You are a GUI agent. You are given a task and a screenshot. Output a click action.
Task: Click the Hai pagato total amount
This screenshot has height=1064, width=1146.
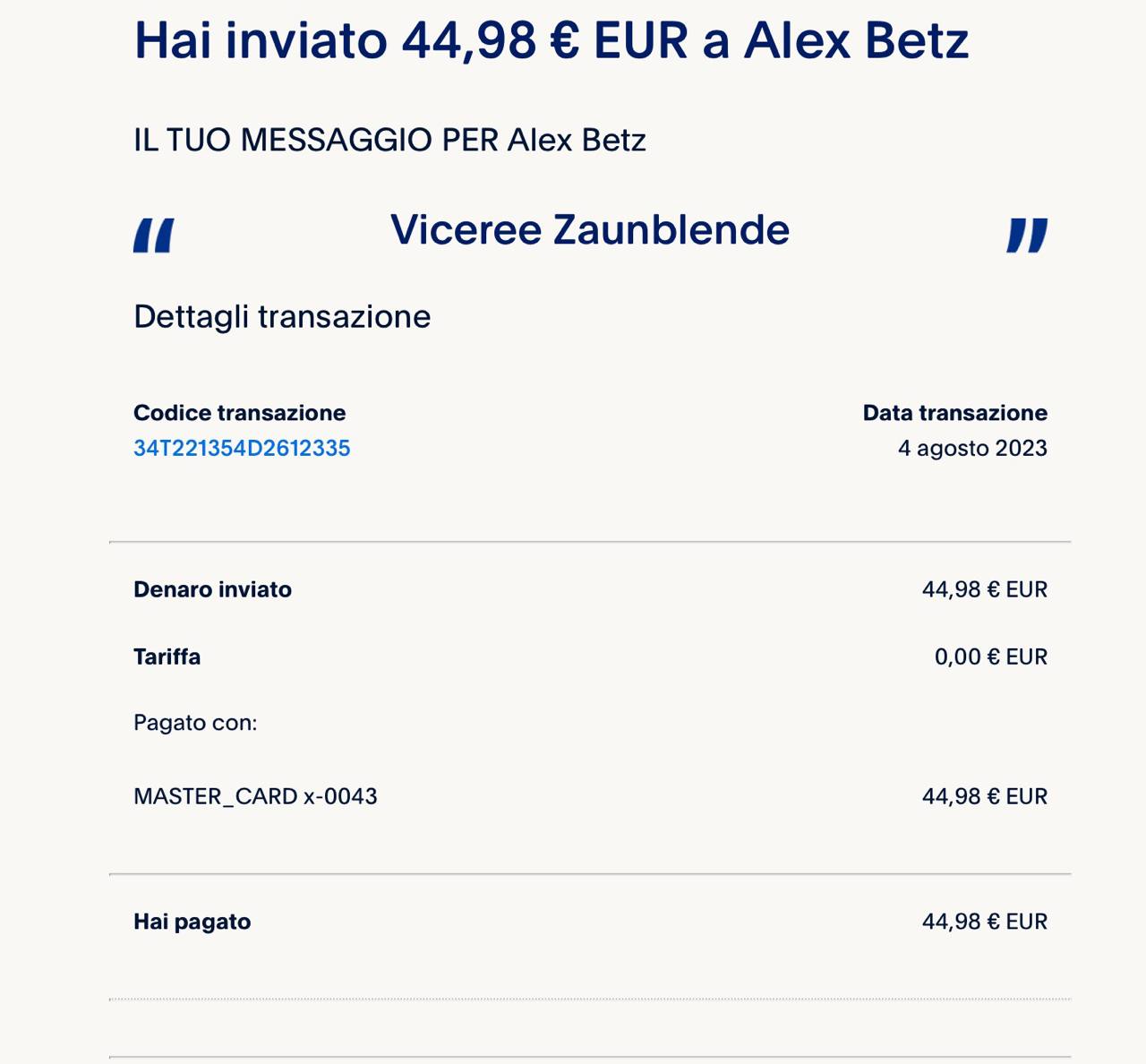(984, 922)
